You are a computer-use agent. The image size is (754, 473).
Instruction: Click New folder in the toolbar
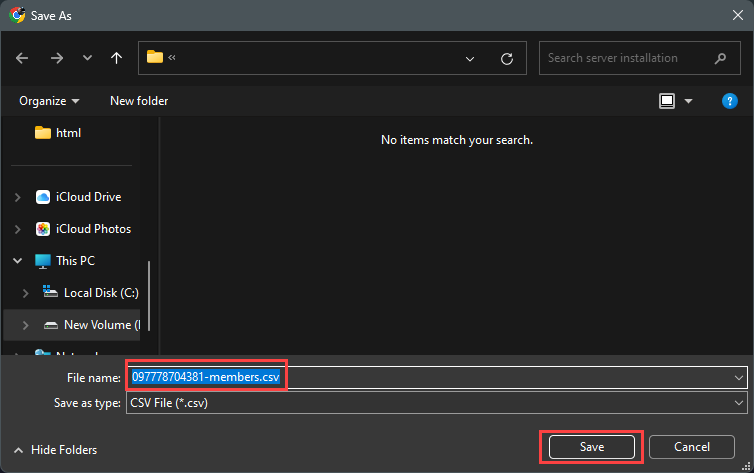139,101
